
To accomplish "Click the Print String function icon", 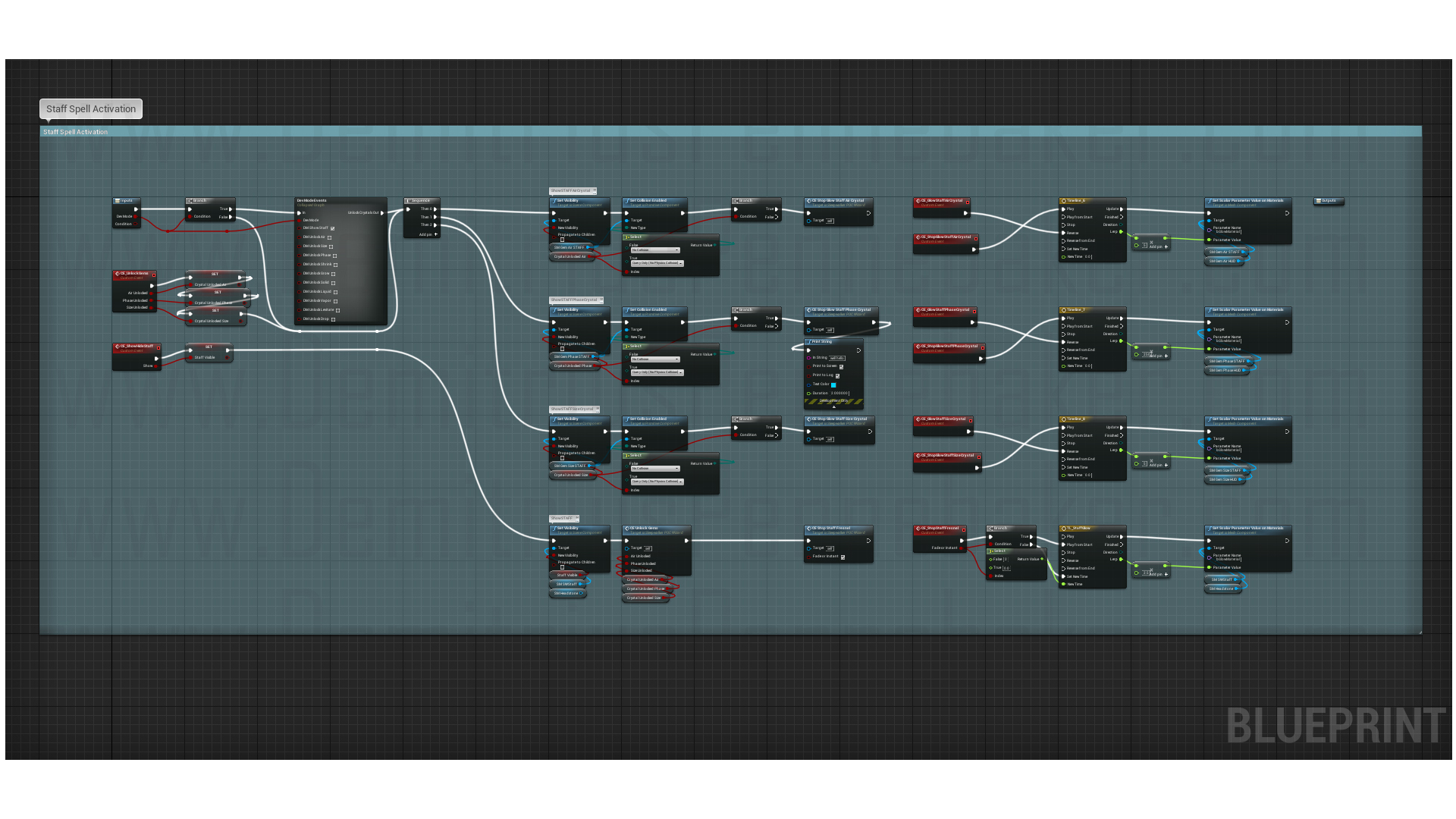I will (809, 342).
